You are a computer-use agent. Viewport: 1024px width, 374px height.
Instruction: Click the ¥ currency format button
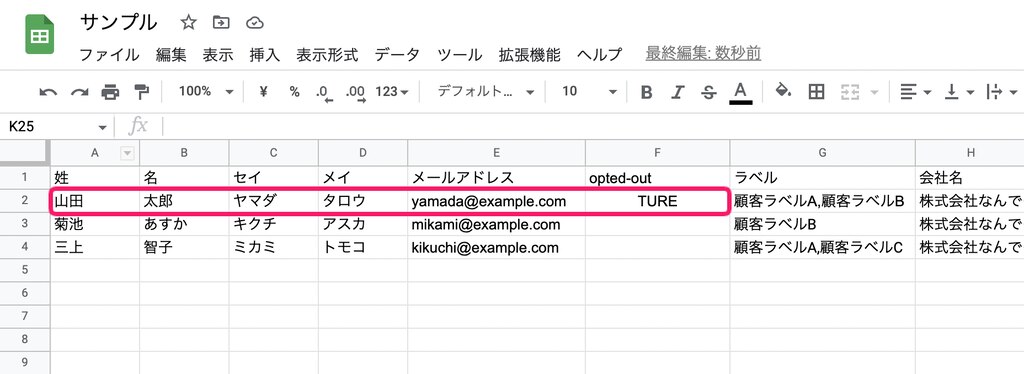[264, 92]
